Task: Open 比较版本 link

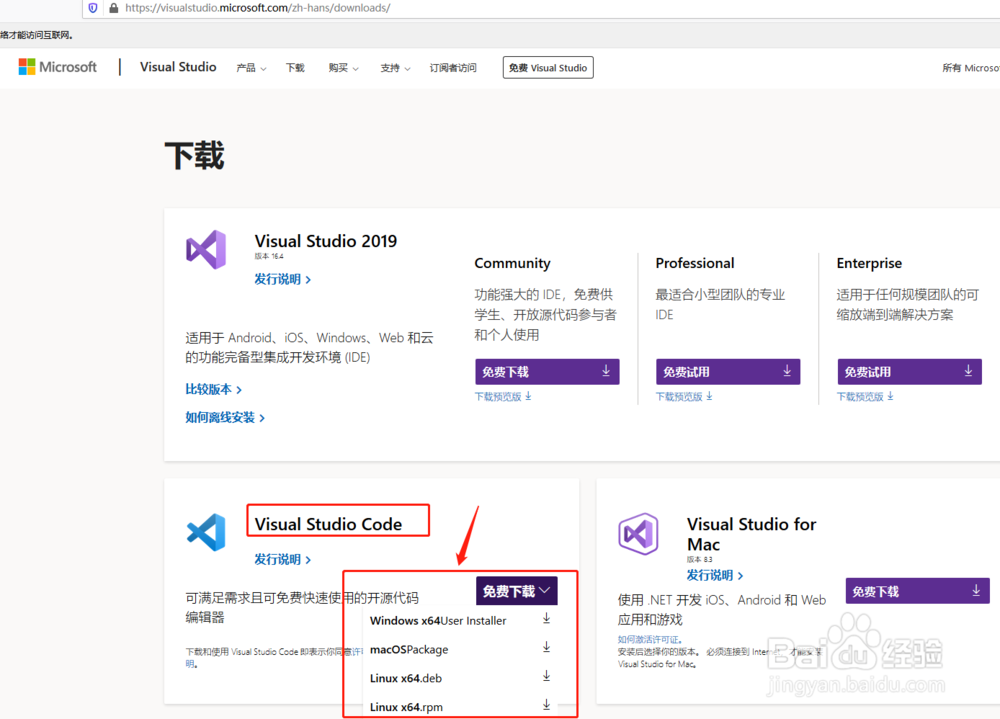Action: pos(214,389)
